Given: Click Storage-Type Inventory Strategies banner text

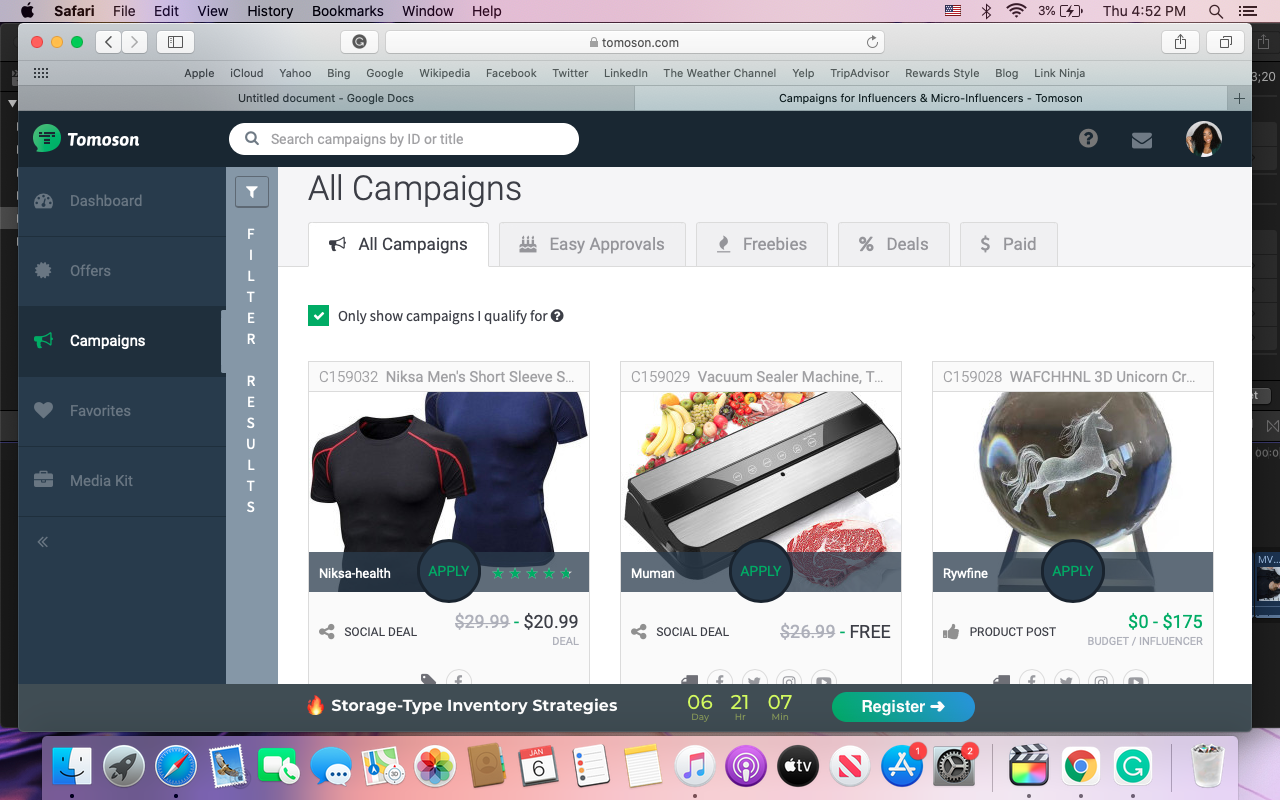Looking at the screenshot, I should tap(474, 706).
